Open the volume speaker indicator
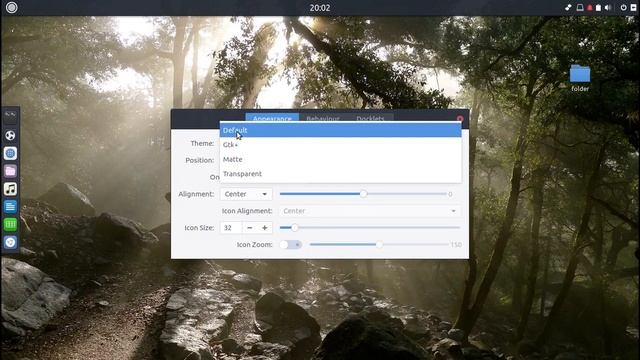 pos(608,8)
